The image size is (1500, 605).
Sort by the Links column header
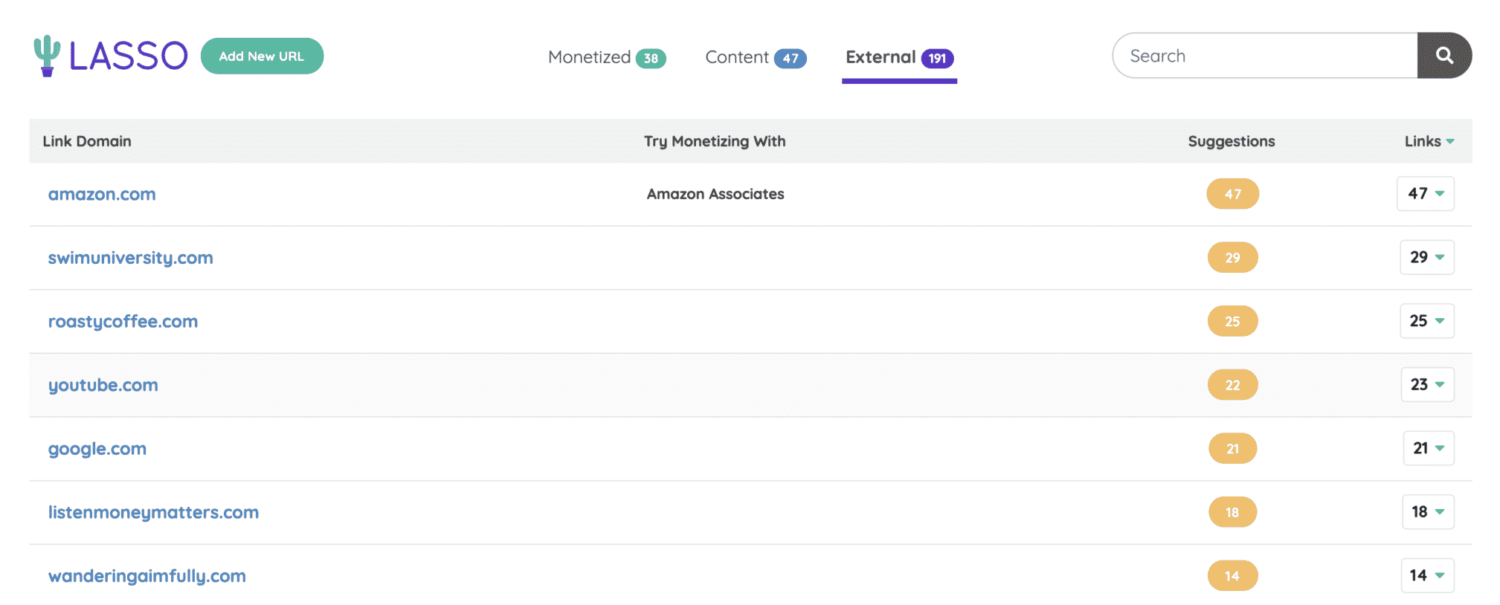[x=1429, y=141]
